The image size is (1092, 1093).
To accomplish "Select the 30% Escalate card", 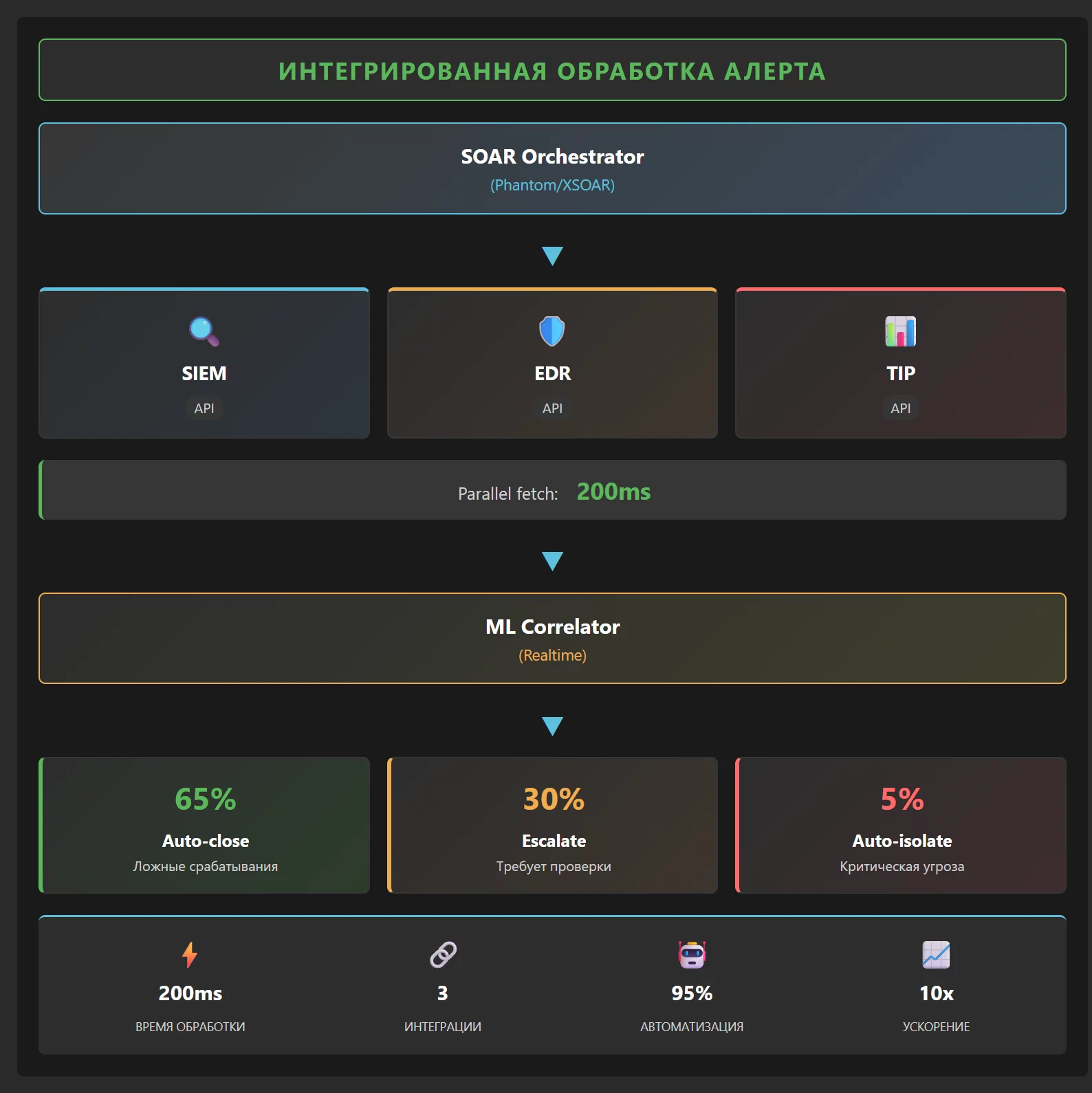I will (x=553, y=826).
